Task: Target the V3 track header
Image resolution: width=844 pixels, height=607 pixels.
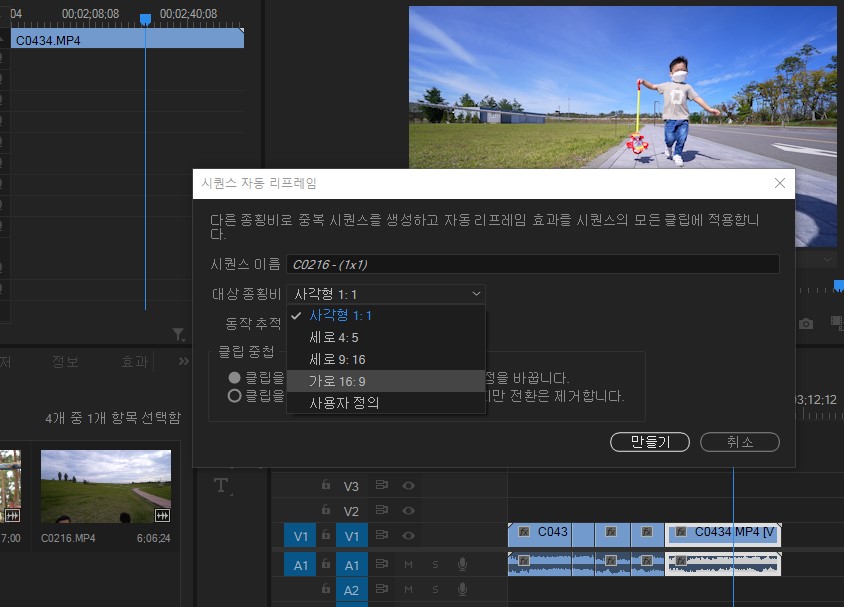Action: click(x=351, y=486)
